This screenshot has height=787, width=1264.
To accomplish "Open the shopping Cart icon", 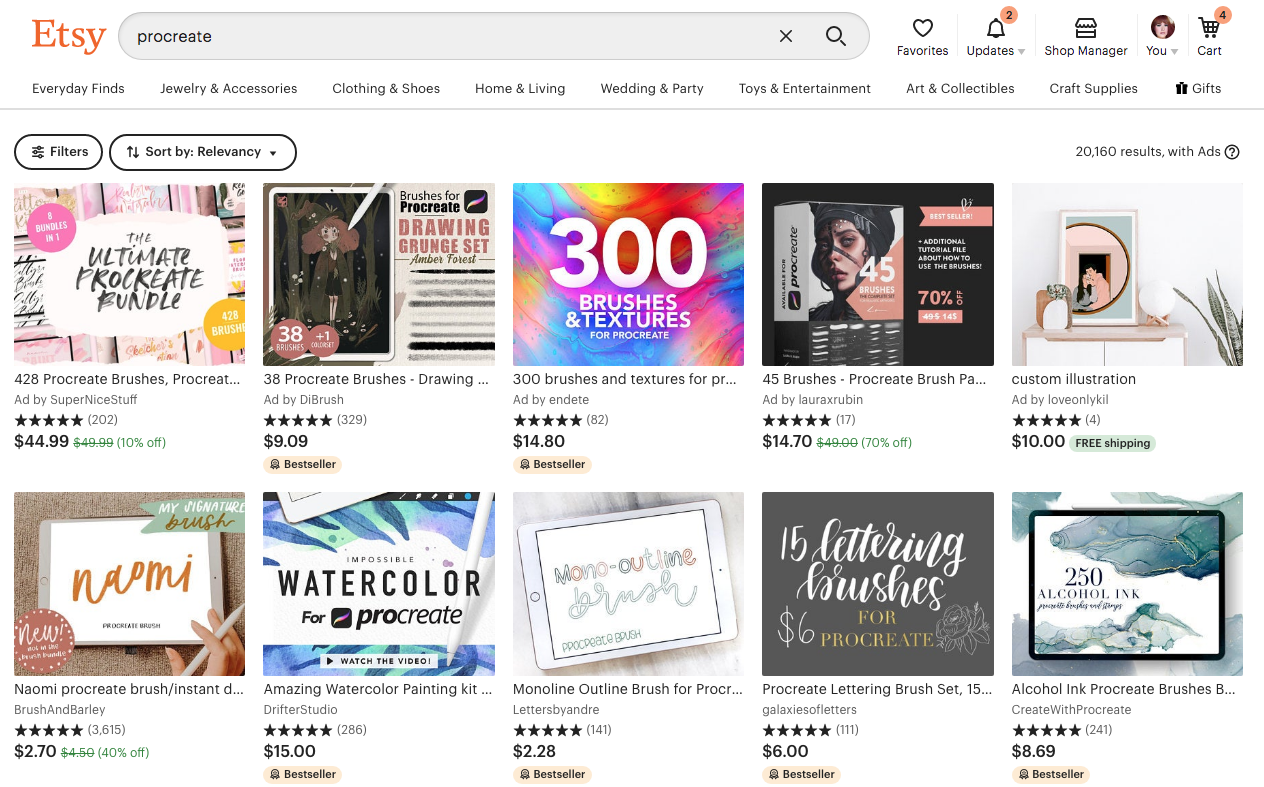I will click(x=1210, y=37).
